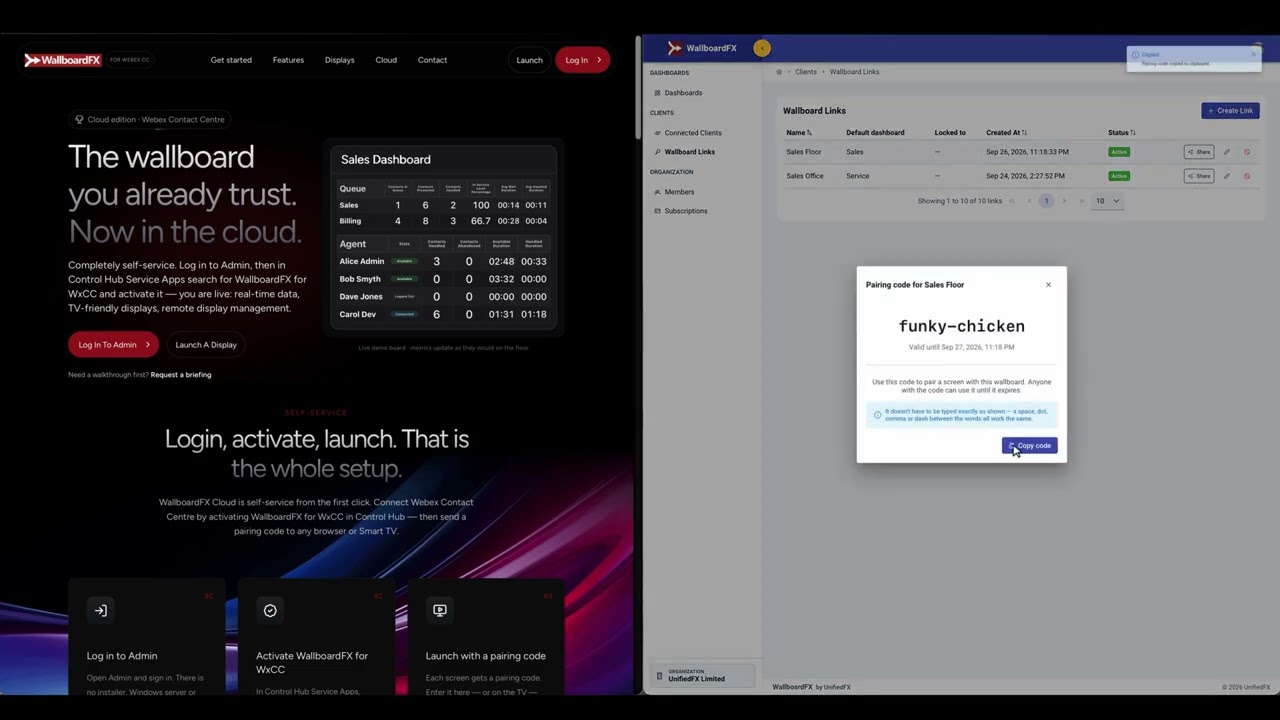The image size is (1280, 720).
Task: Click the Log In To Admin button
Action: (113, 345)
